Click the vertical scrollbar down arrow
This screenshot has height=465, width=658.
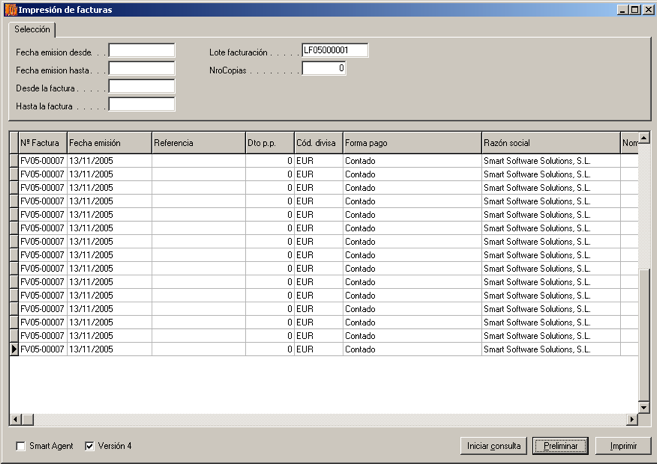pos(645,407)
